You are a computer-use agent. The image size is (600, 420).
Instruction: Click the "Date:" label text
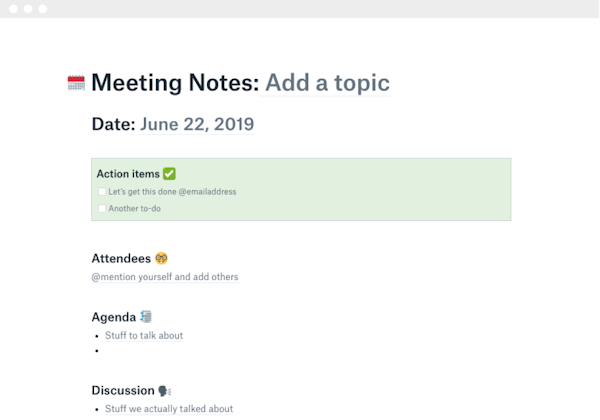pyautogui.click(x=112, y=125)
